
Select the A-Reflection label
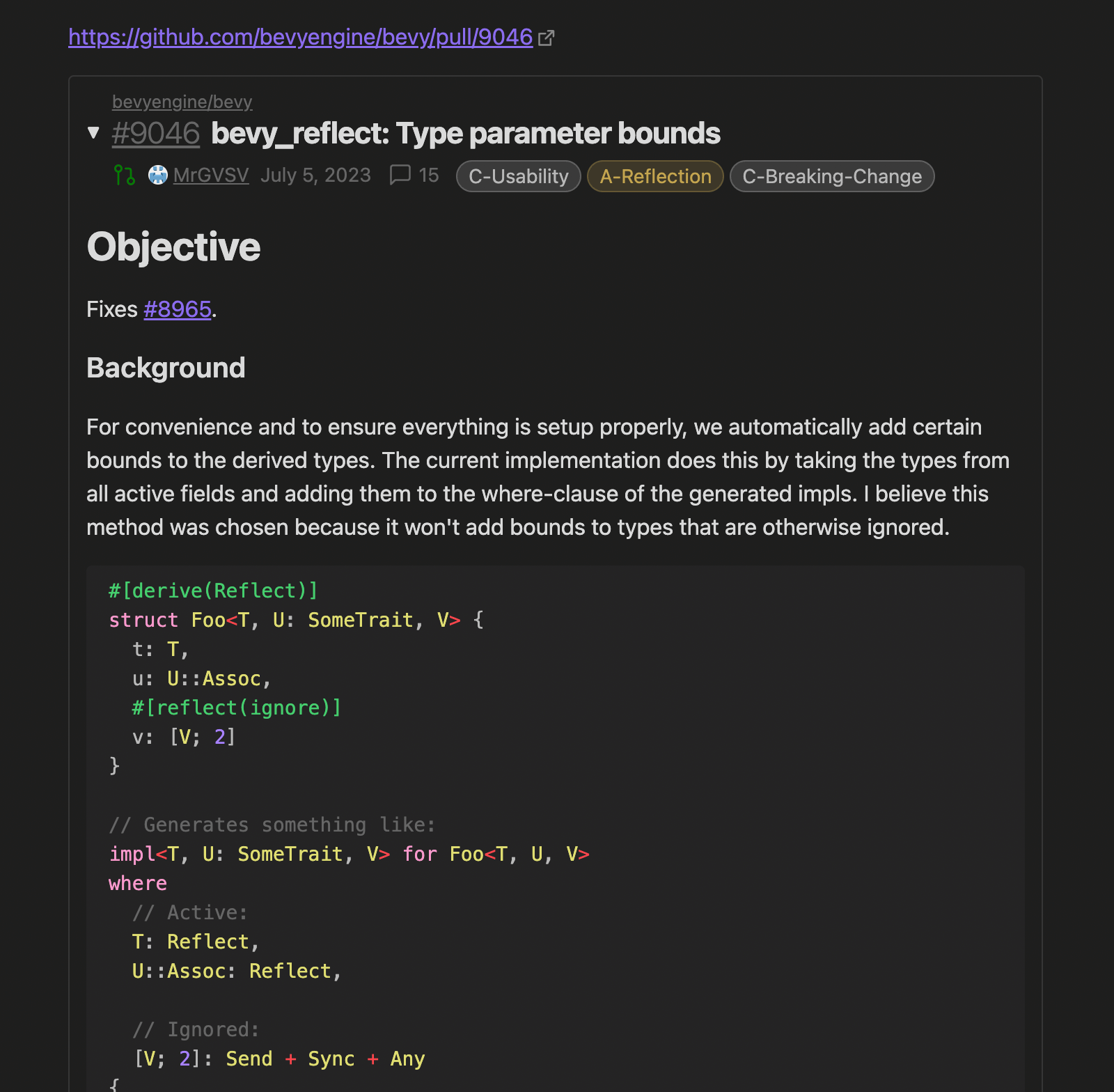tap(655, 176)
